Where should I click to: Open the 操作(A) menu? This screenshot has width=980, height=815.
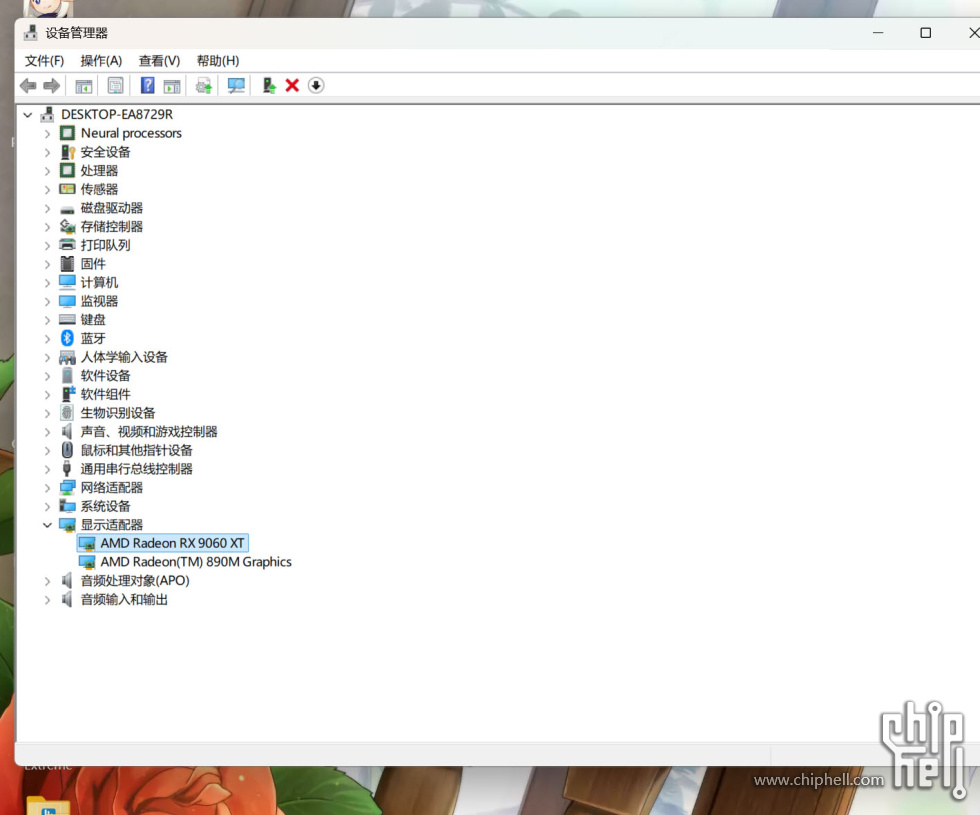pos(101,61)
